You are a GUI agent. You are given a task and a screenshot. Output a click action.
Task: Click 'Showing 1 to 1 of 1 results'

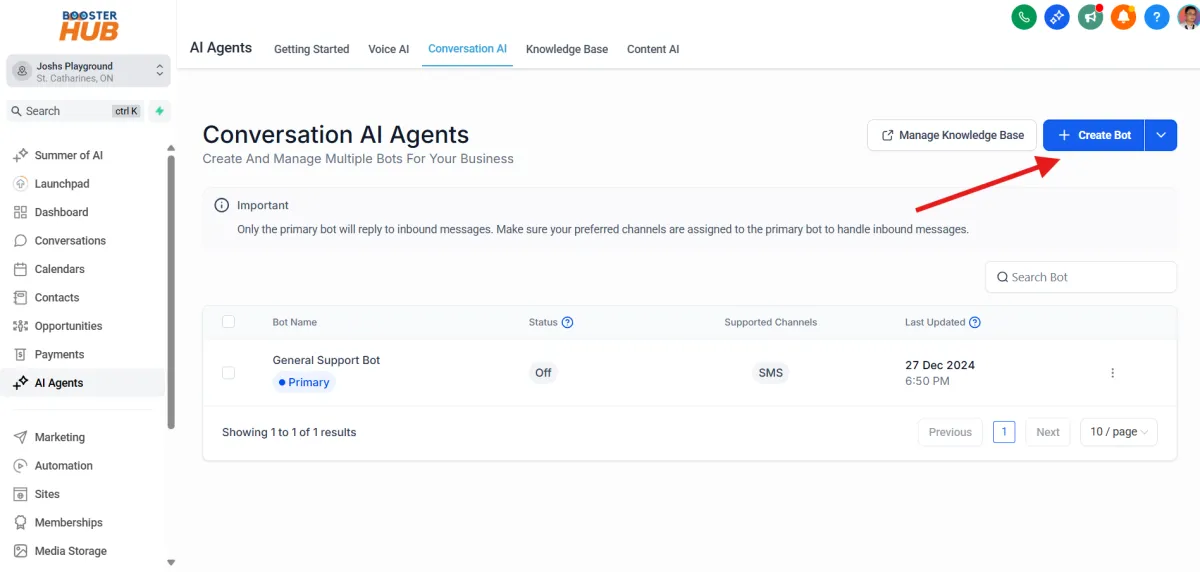click(289, 432)
